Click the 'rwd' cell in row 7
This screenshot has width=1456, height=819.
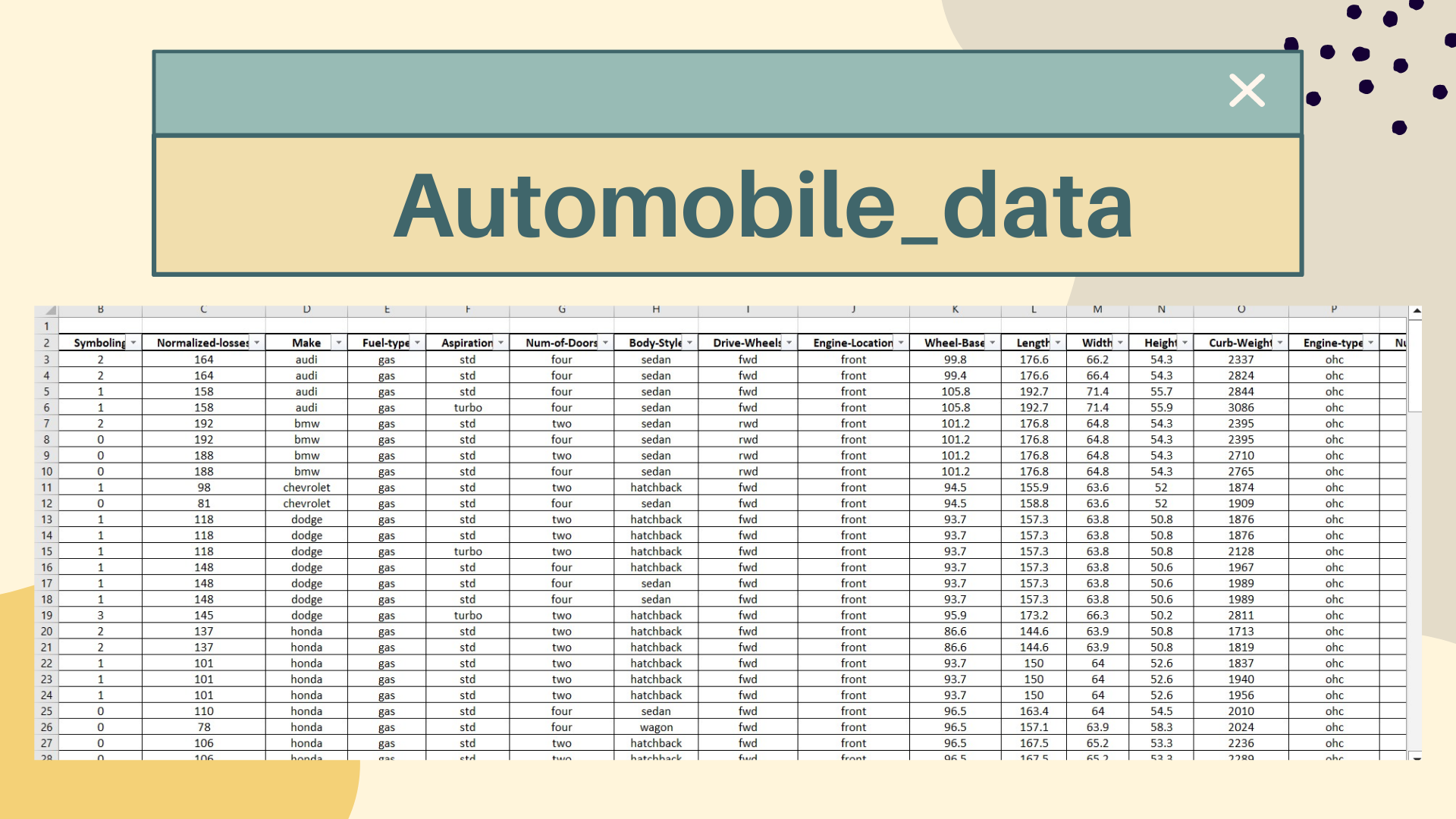click(x=748, y=424)
